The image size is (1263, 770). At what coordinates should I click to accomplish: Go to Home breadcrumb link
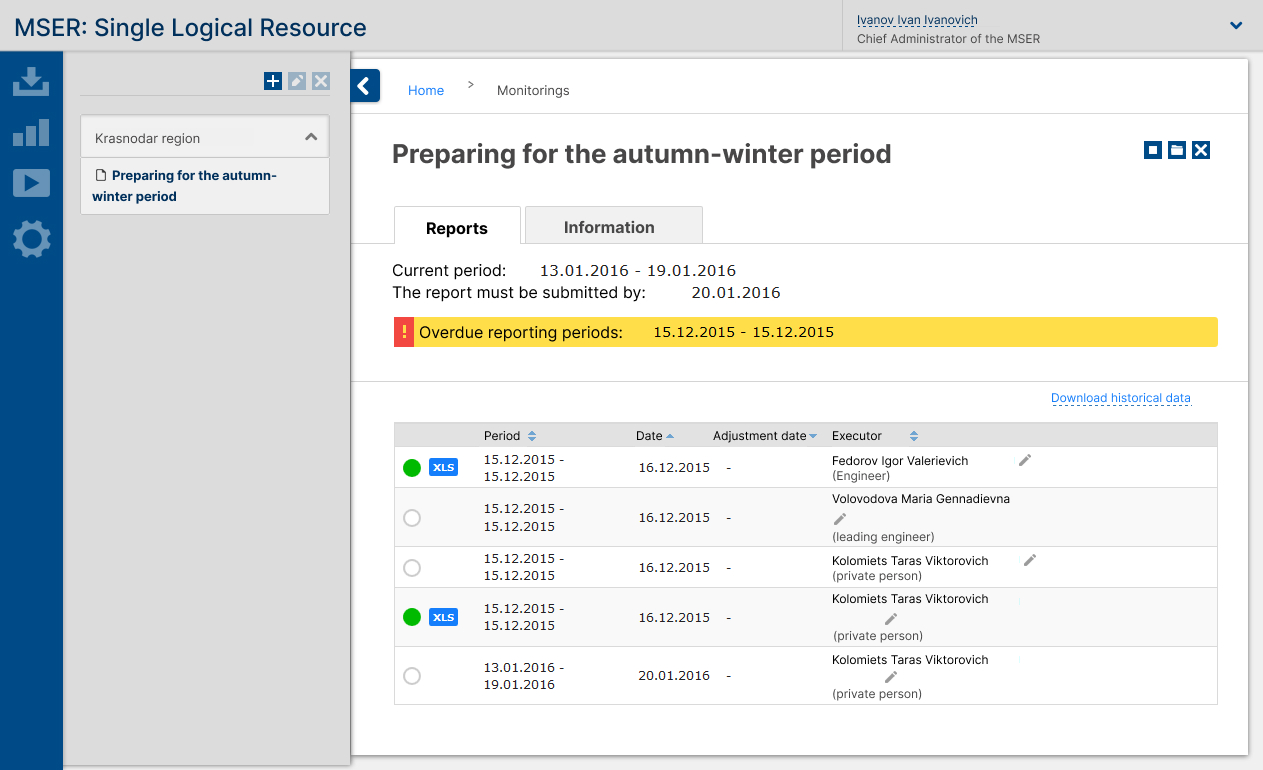tap(425, 90)
